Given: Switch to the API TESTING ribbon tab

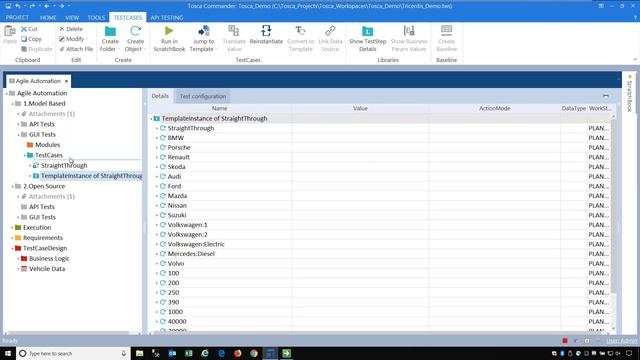Looking at the screenshot, I should pos(167,18).
